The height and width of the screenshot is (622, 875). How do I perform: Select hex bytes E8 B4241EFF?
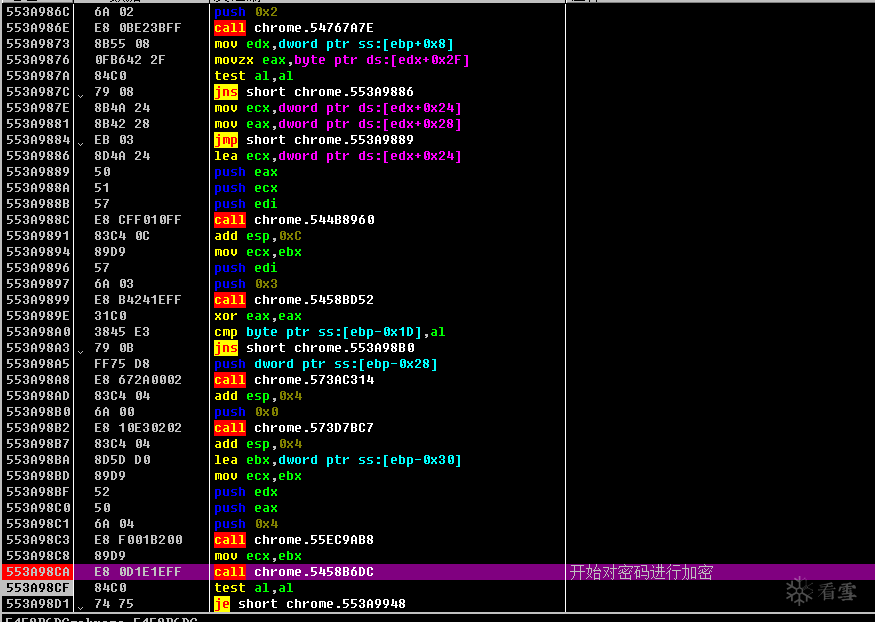(x=138, y=300)
